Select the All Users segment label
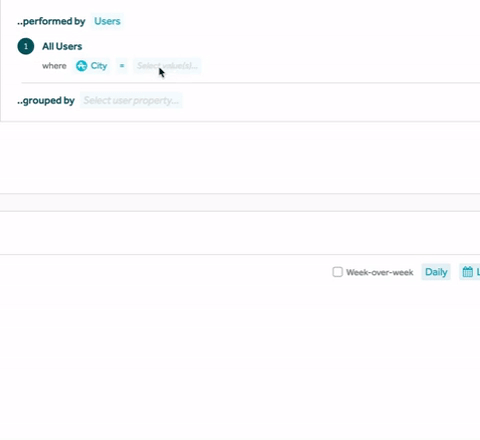 (62, 46)
